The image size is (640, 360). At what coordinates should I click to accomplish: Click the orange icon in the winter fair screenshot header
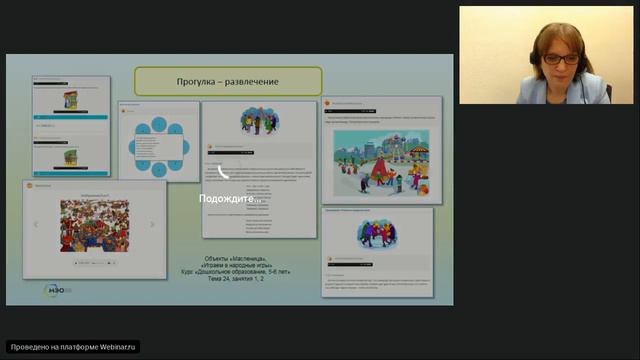click(327, 103)
